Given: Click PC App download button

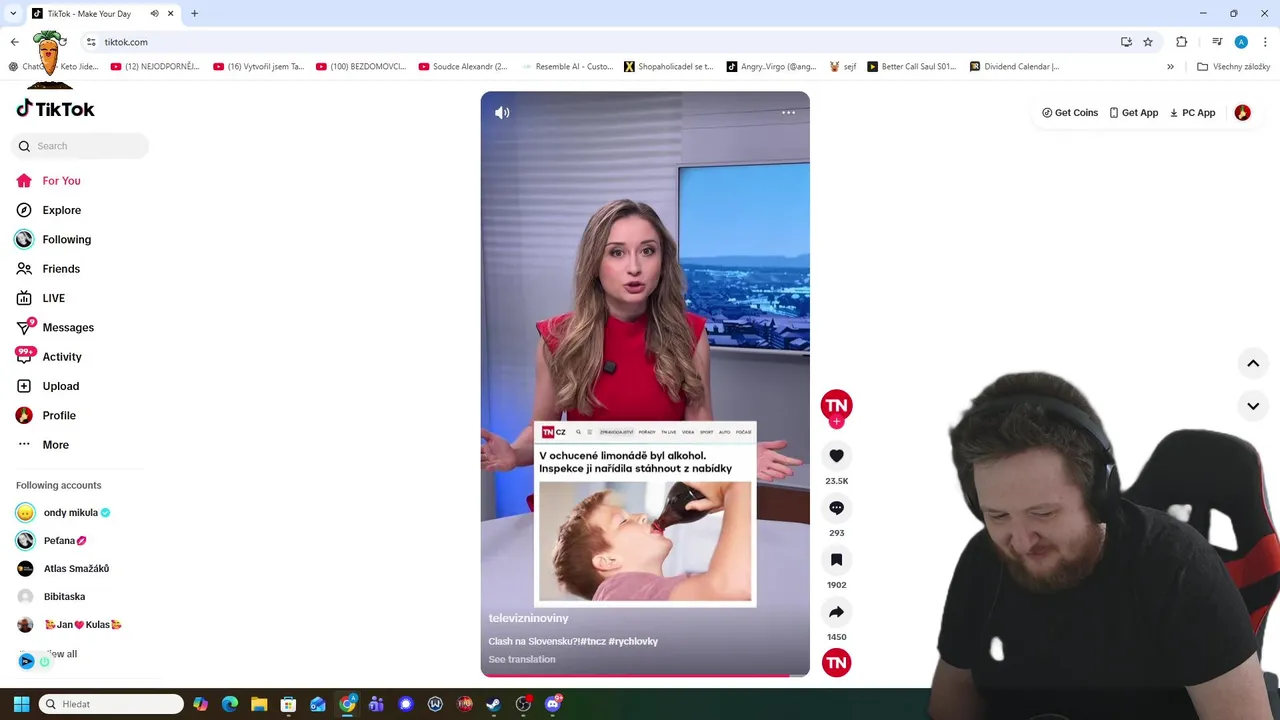Looking at the screenshot, I should coord(1192,113).
